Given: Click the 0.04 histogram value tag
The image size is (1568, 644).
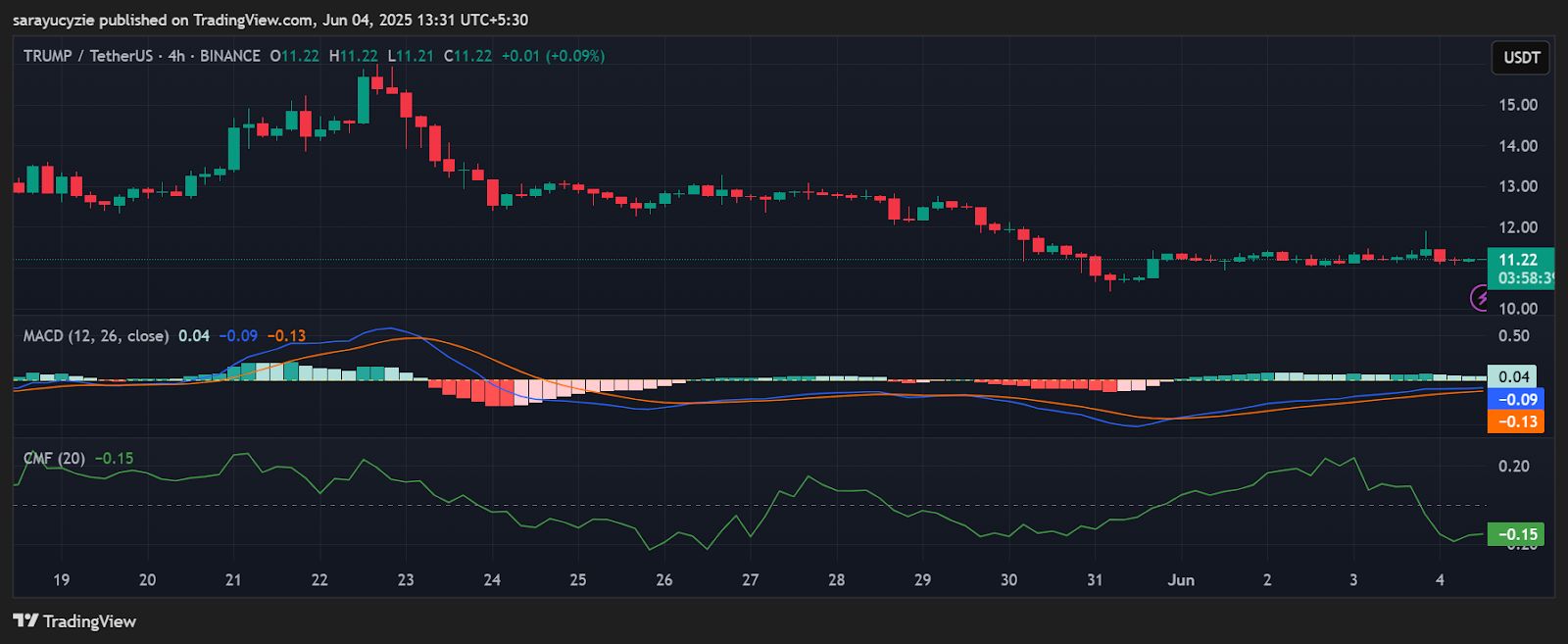Looking at the screenshot, I should [1513, 376].
